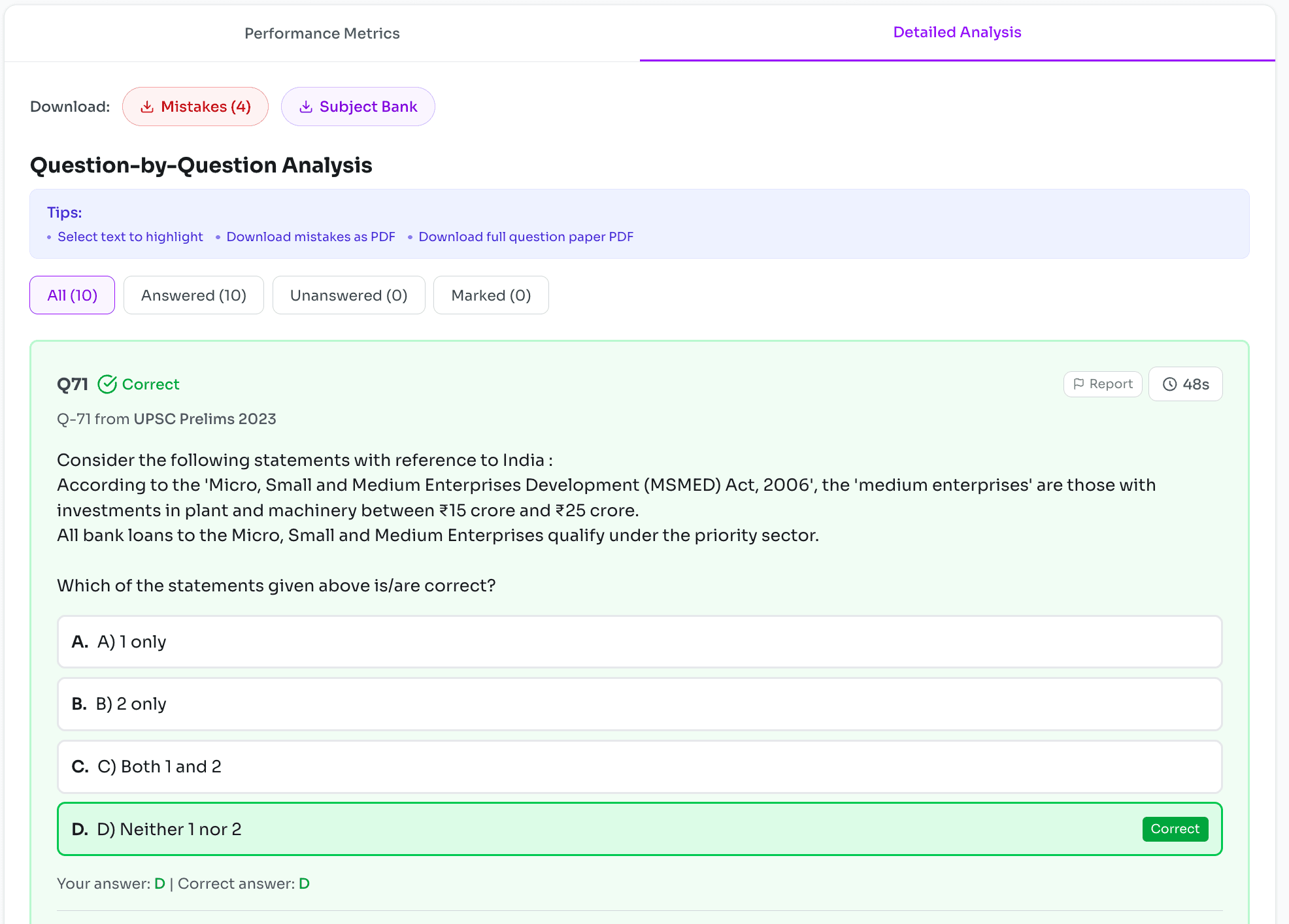
Task: Click the green Correct checkmark icon on Q71
Action: point(108,384)
